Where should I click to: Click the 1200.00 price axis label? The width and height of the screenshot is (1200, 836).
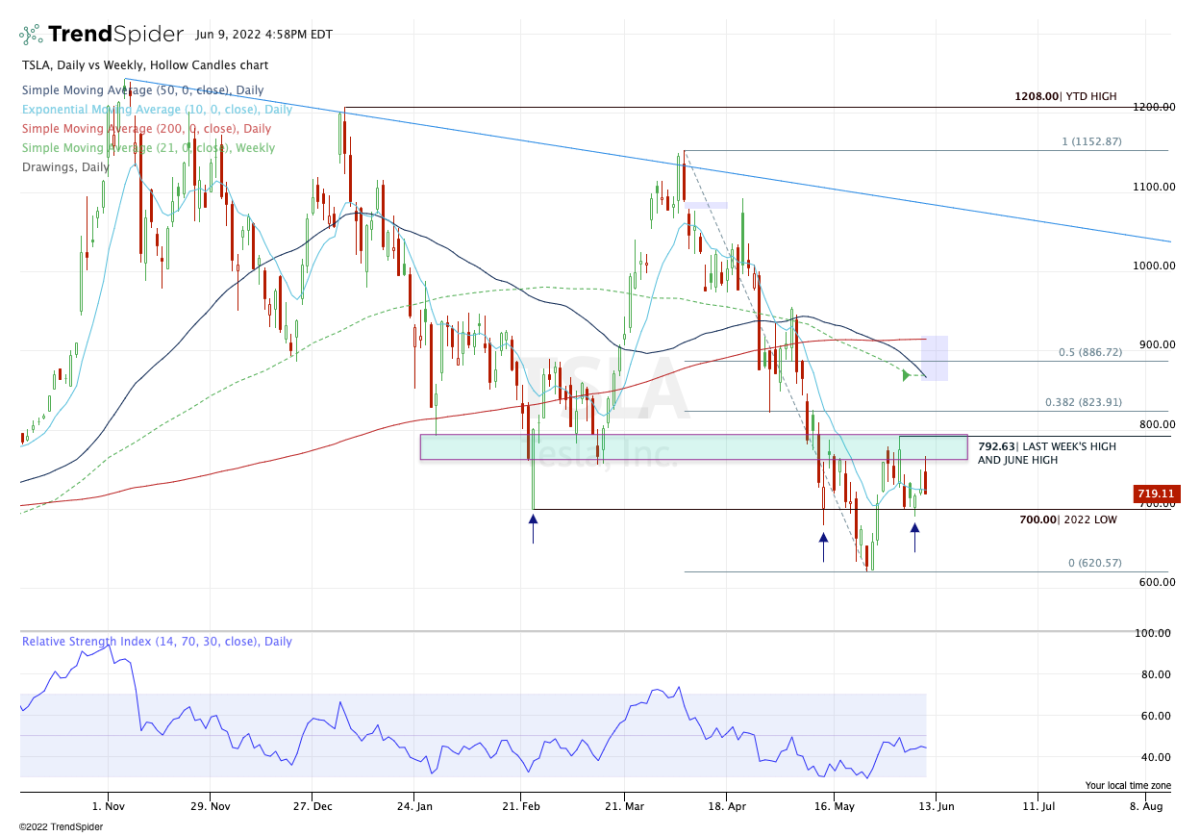pyautogui.click(x=1152, y=108)
